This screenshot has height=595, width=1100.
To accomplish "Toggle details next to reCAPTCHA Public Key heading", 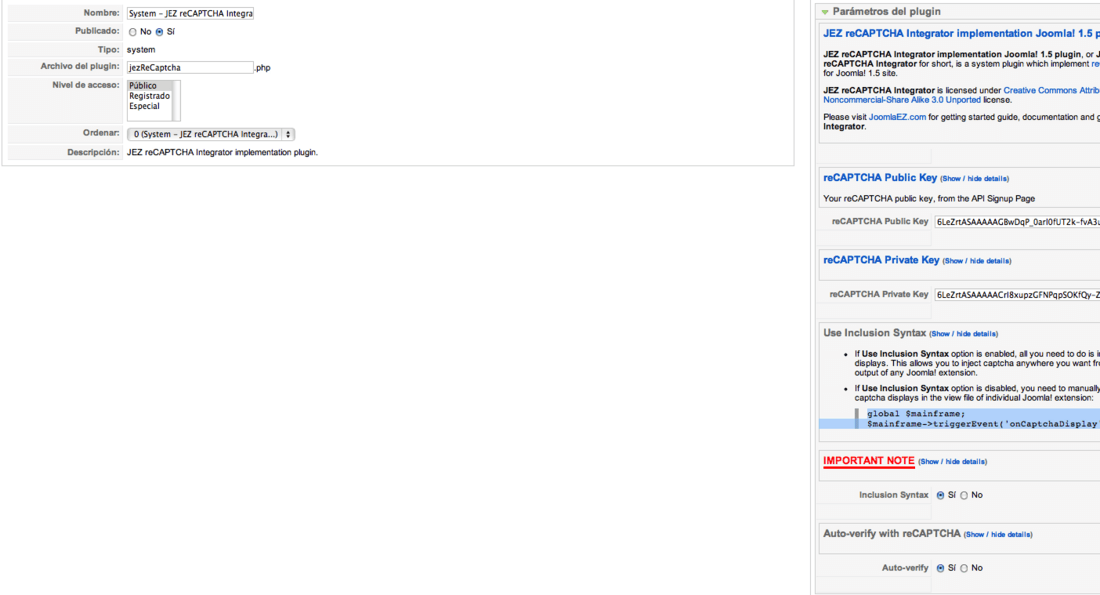I will pyautogui.click(x=974, y=179).
